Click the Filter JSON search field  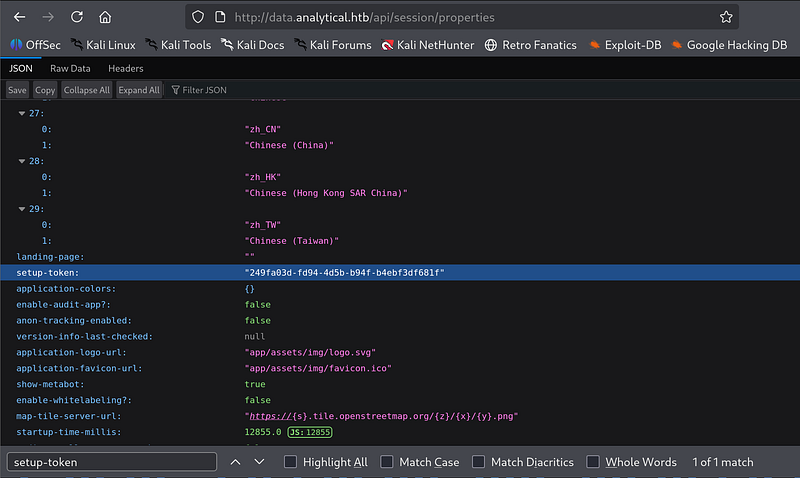pos(205,90)
